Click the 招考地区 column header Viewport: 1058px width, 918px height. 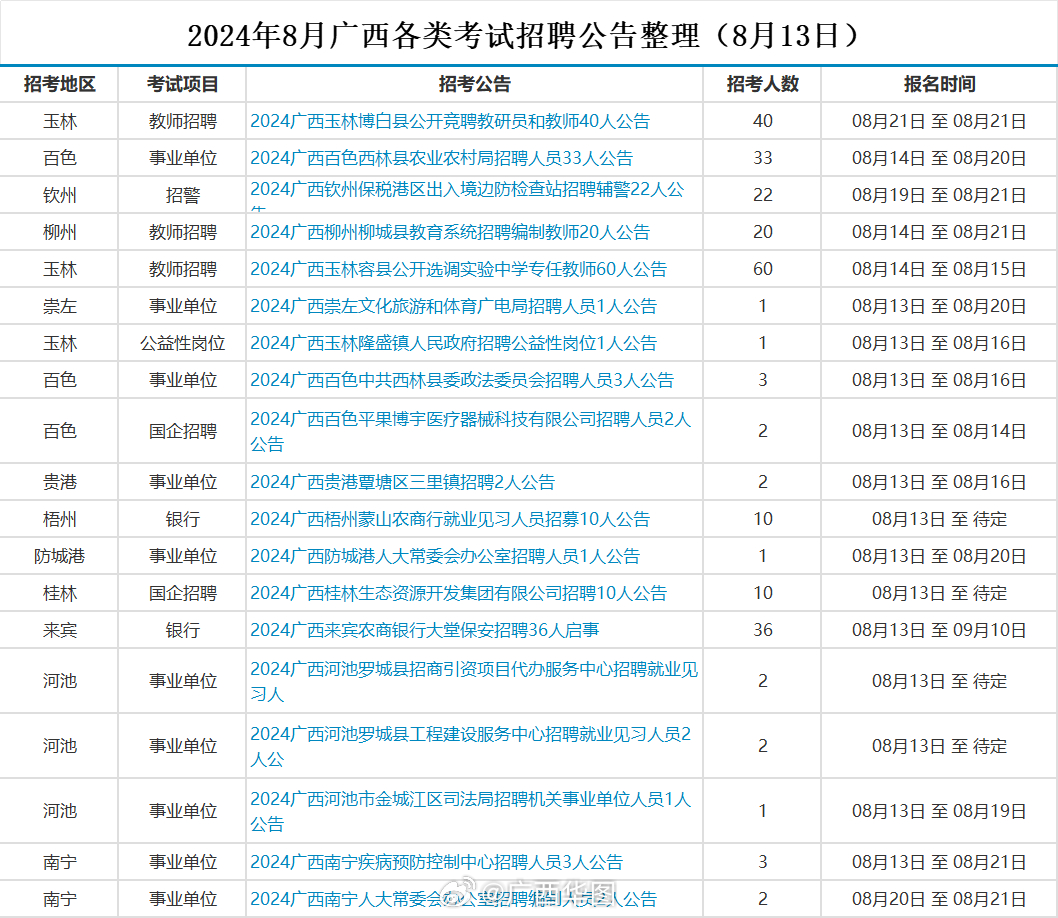(x=59, y=84)
